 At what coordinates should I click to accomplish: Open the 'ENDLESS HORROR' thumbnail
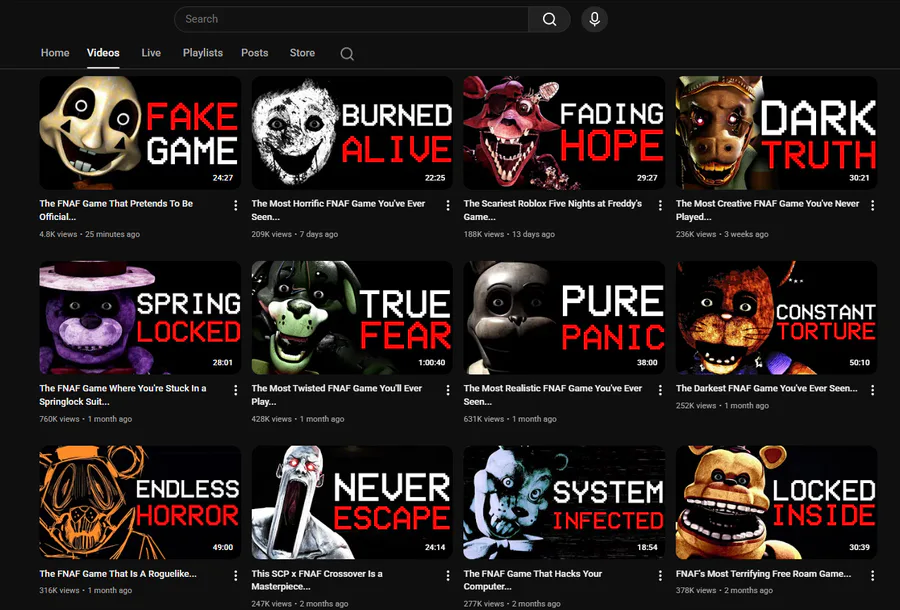[x=140, y=502]
